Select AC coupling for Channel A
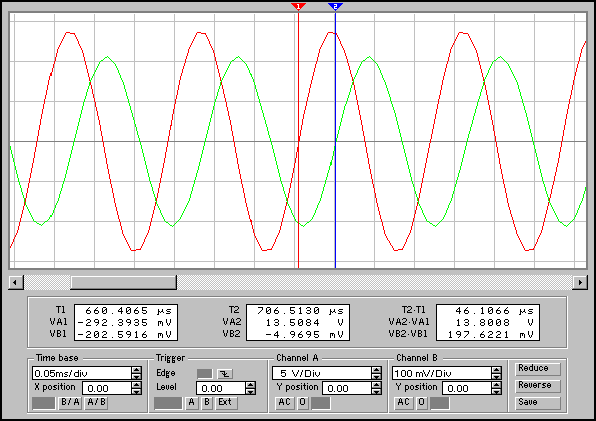The image size is (596, 421). click(x=284, y=402)
